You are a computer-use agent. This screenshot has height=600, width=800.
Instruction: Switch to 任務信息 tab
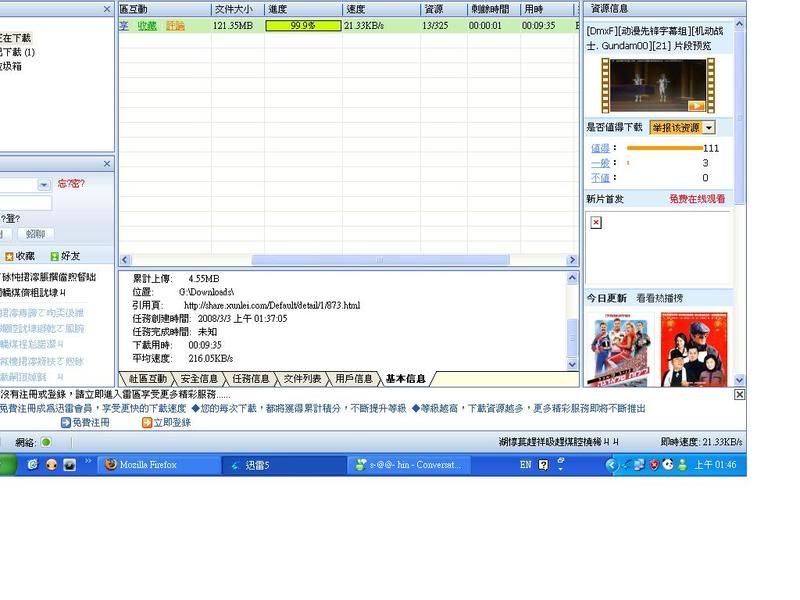click(x=251, y=379)
